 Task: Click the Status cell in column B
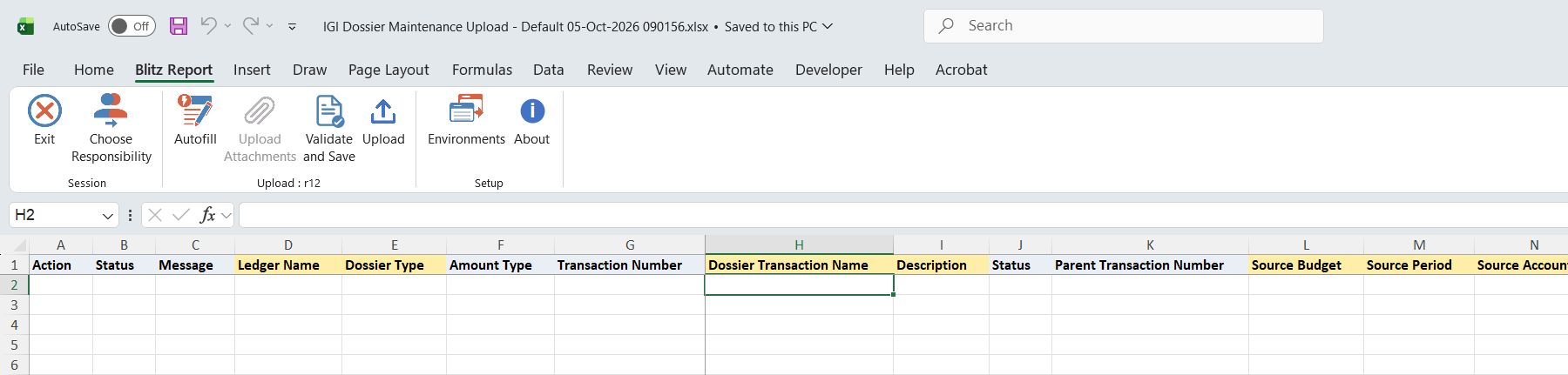coord(124,265)
